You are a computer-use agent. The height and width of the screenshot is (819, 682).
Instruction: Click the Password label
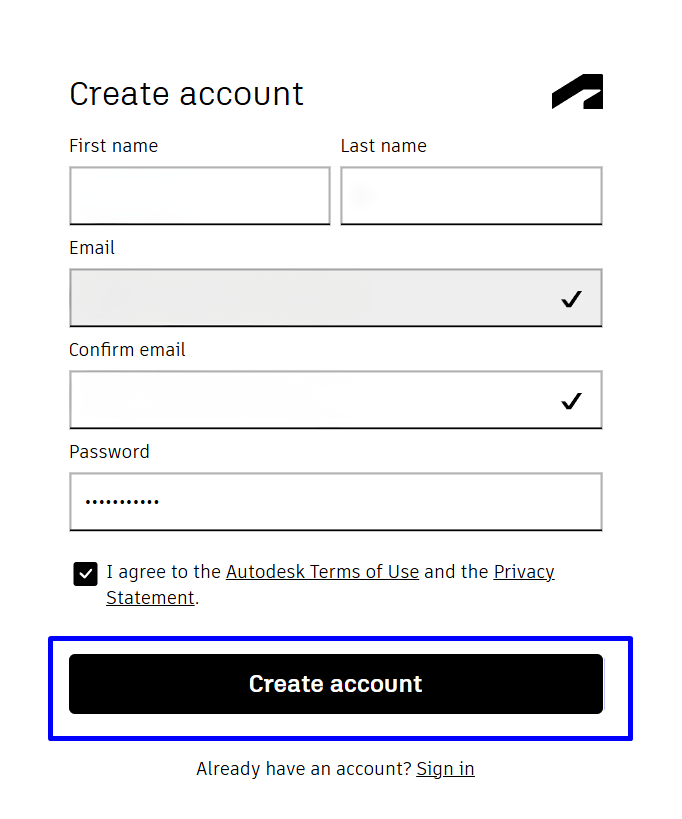[x=109, y=451]
